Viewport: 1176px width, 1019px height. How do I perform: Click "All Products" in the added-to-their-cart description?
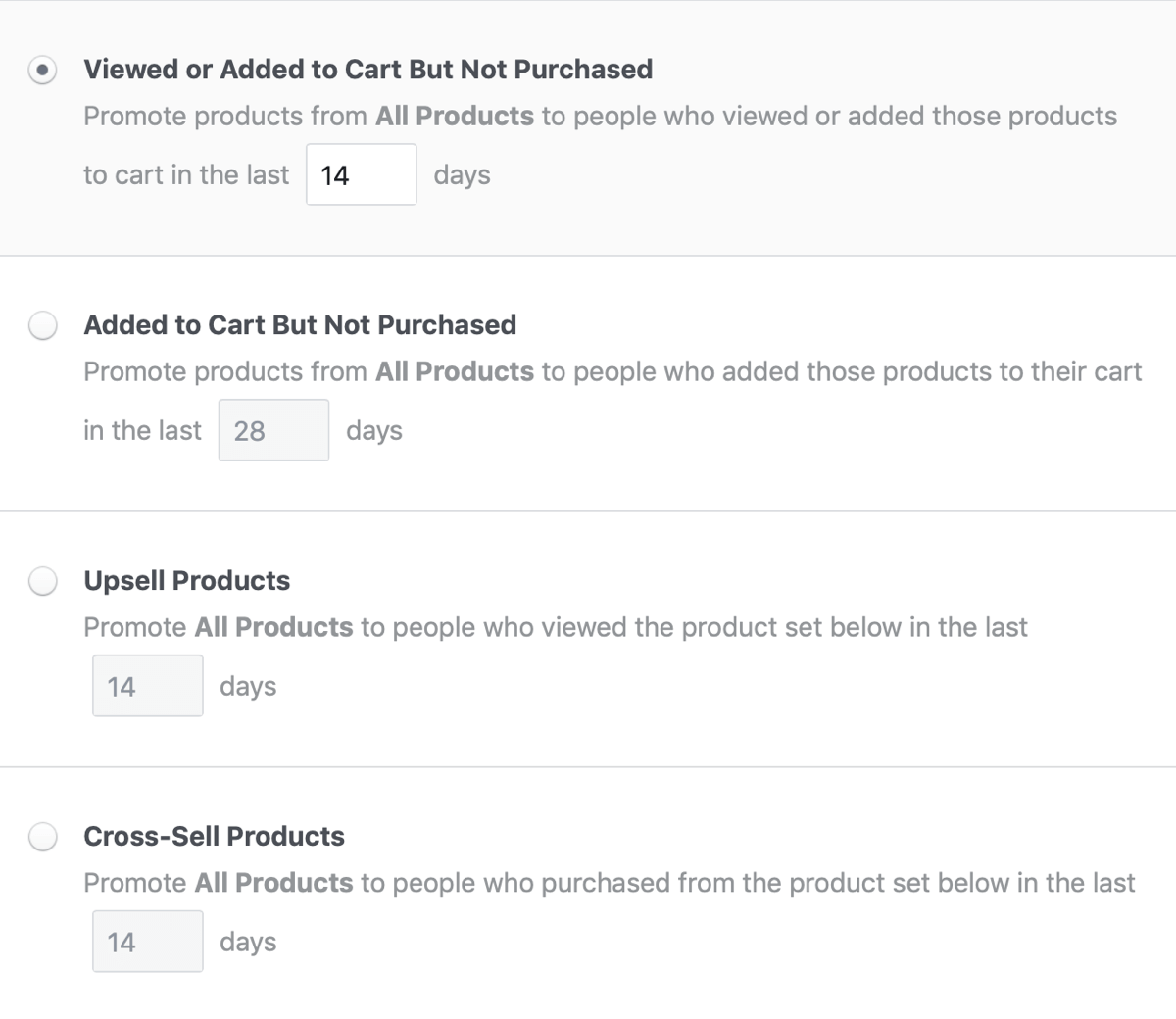click(x=455, y=372)
